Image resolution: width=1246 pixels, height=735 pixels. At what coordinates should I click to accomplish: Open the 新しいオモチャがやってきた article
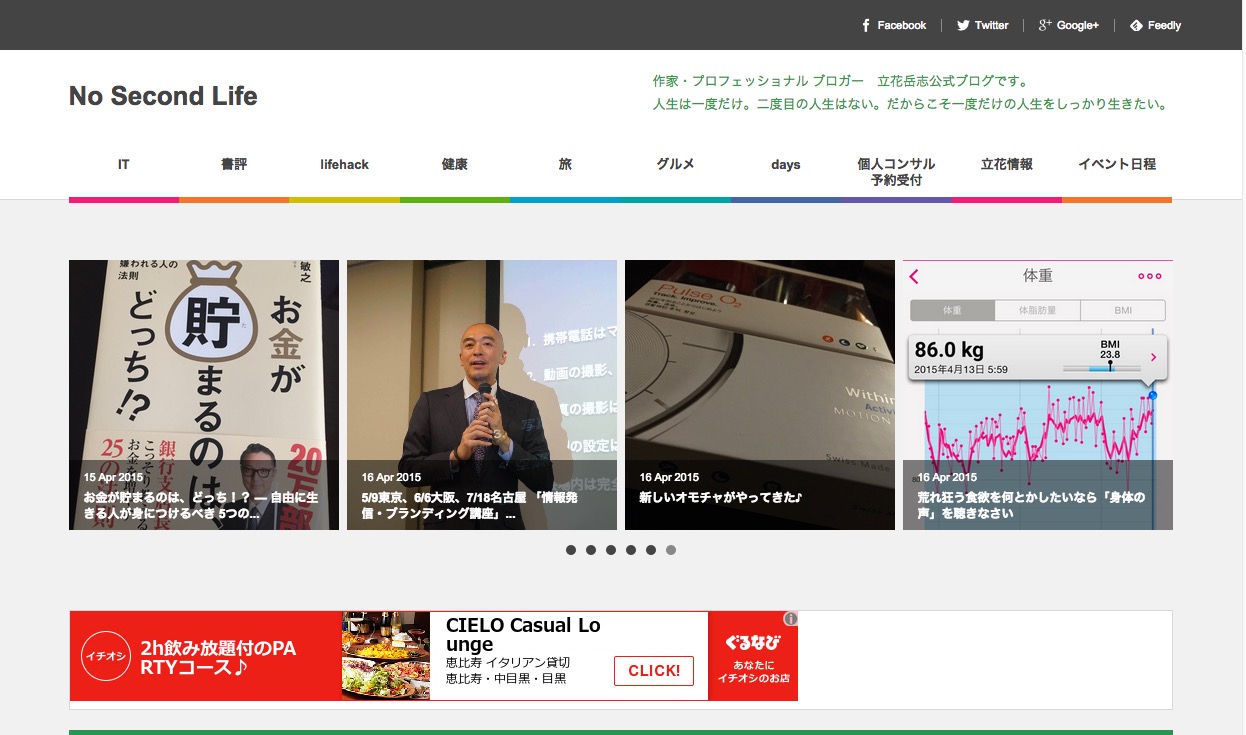pos(759,394)
